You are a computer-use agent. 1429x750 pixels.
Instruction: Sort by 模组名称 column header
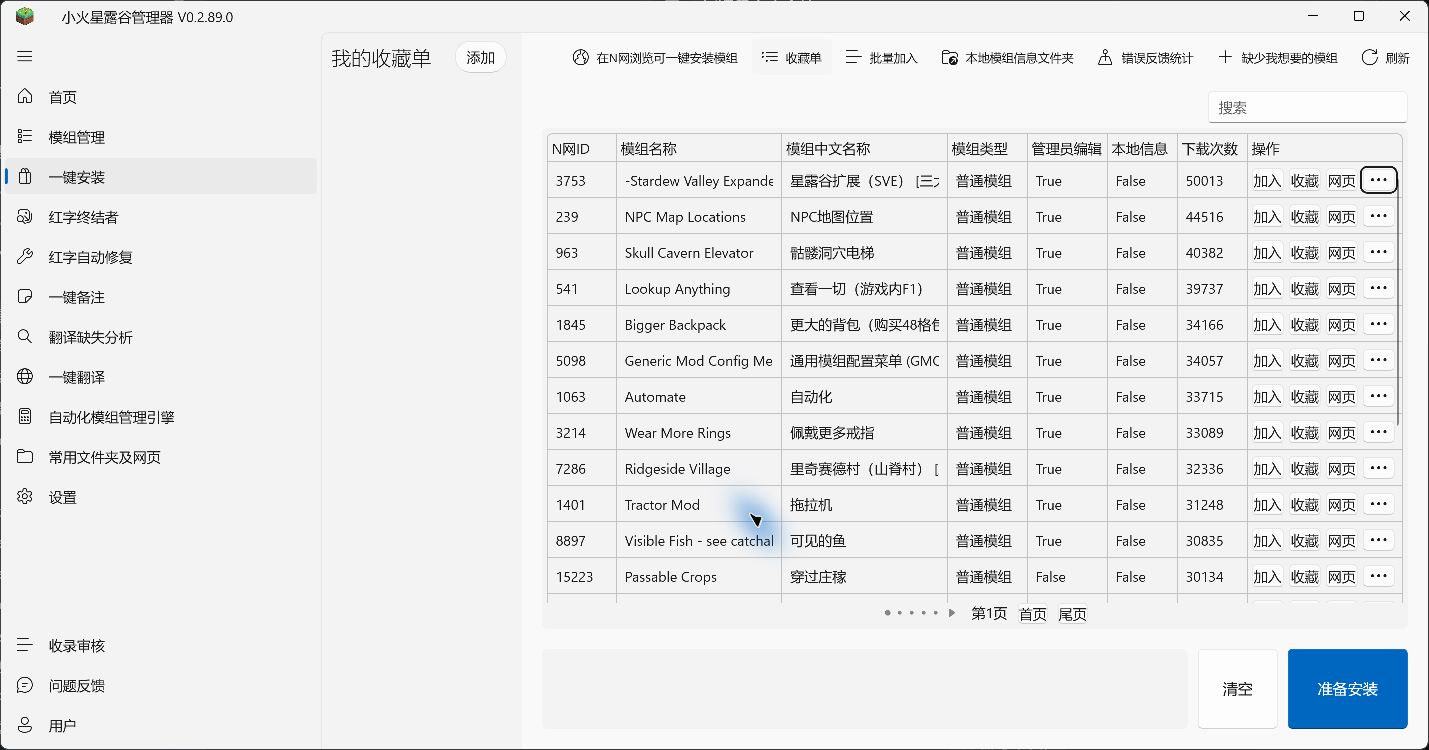tap(698, 148)
